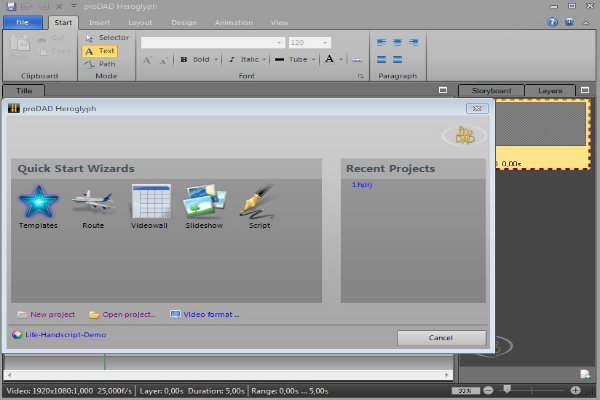Viewport: 600px width, 400px height.
Task: Open the File menu
Action: pos(23,23)
